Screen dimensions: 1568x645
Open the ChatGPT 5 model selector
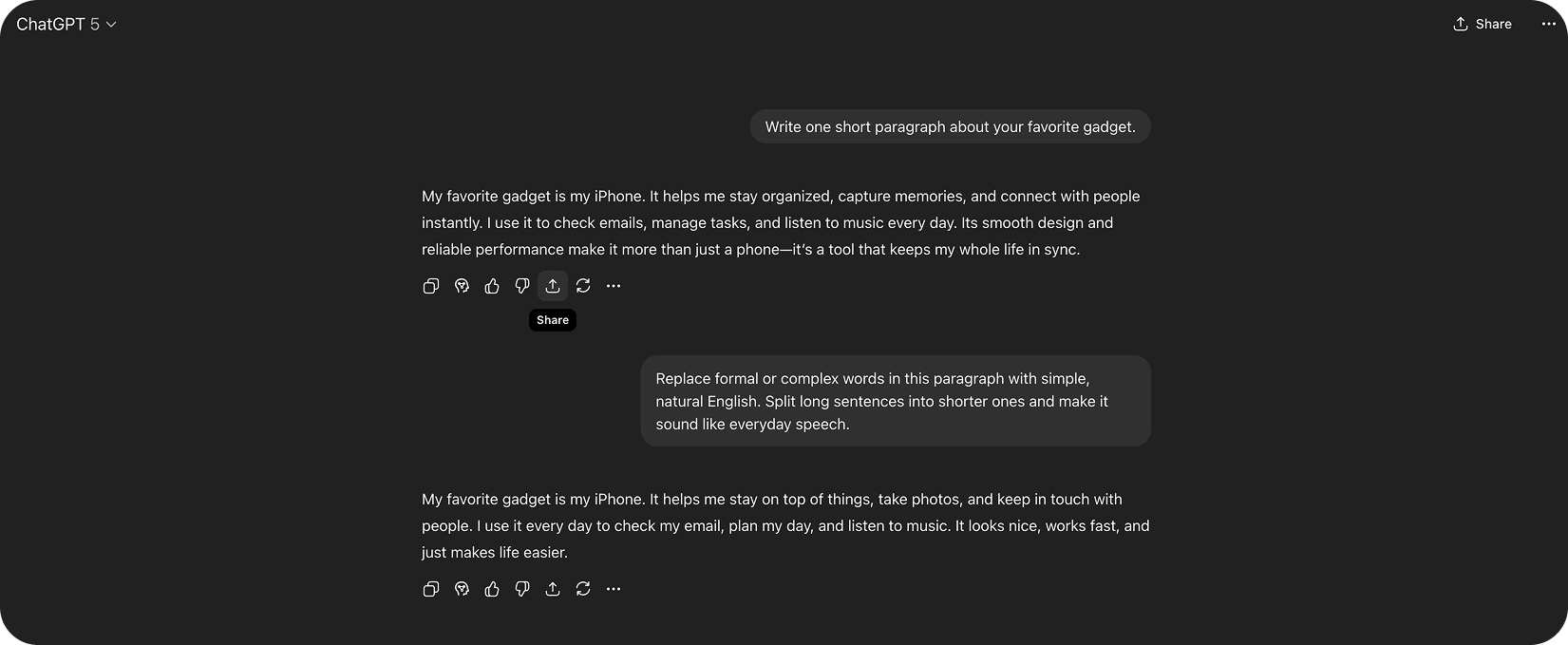pyautogui.click(x=66, y=24)
